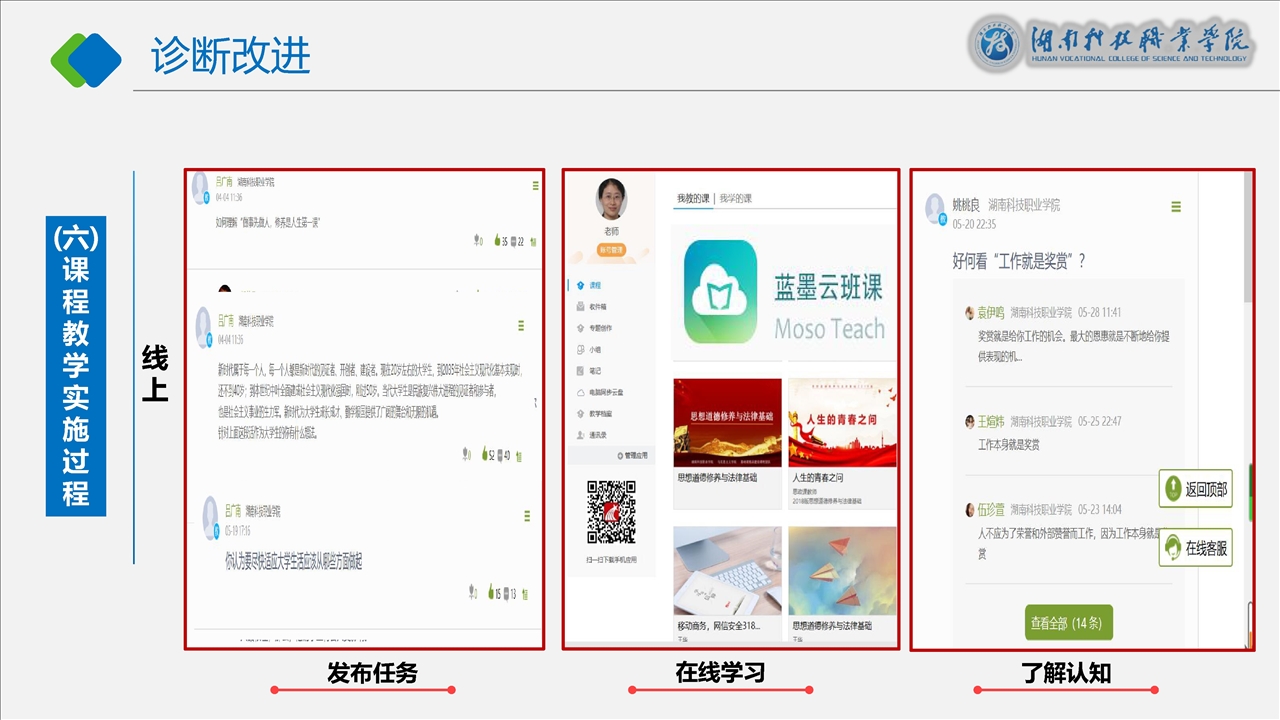Expand options menu on the 05-19 post
This screenshot has height=720, width=1280.
pos(527,515)
